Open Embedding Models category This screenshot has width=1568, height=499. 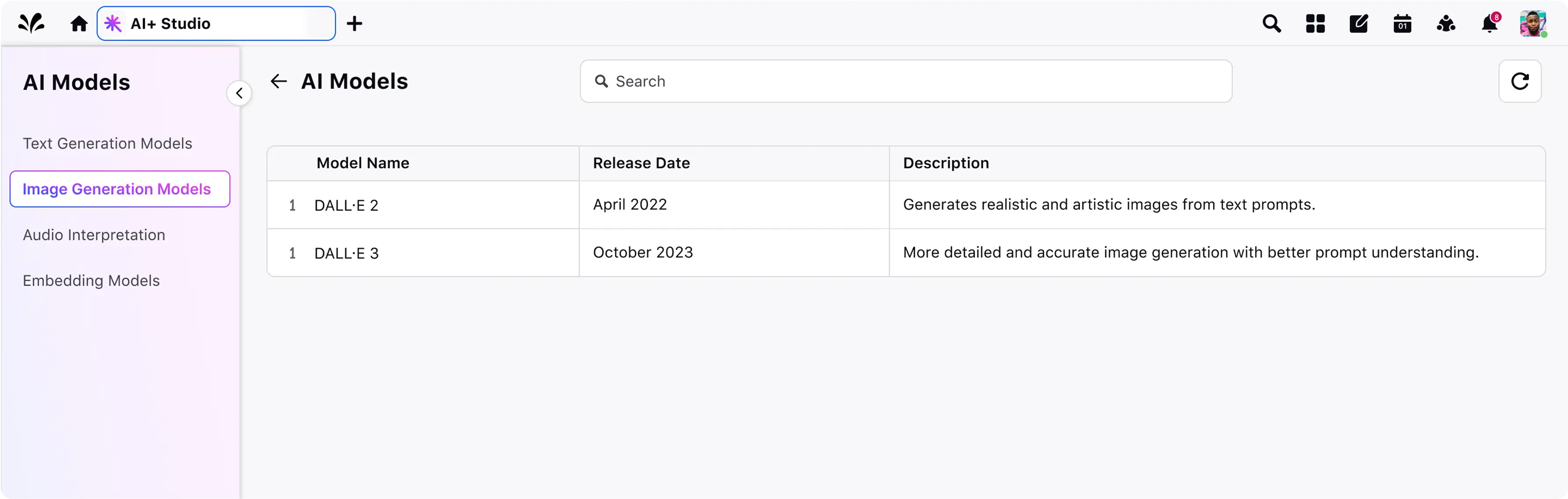(91, 280)
